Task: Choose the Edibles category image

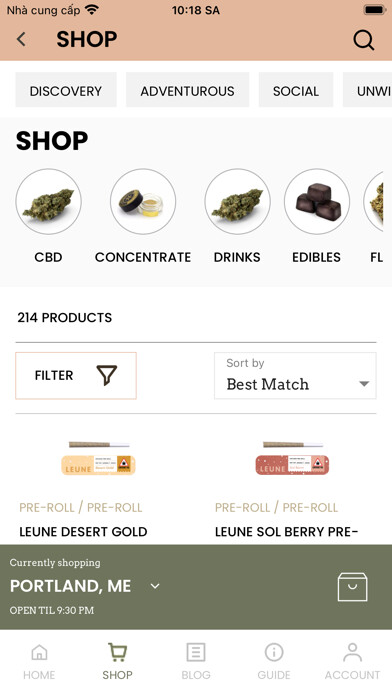Action: click(x=317, y=202)
